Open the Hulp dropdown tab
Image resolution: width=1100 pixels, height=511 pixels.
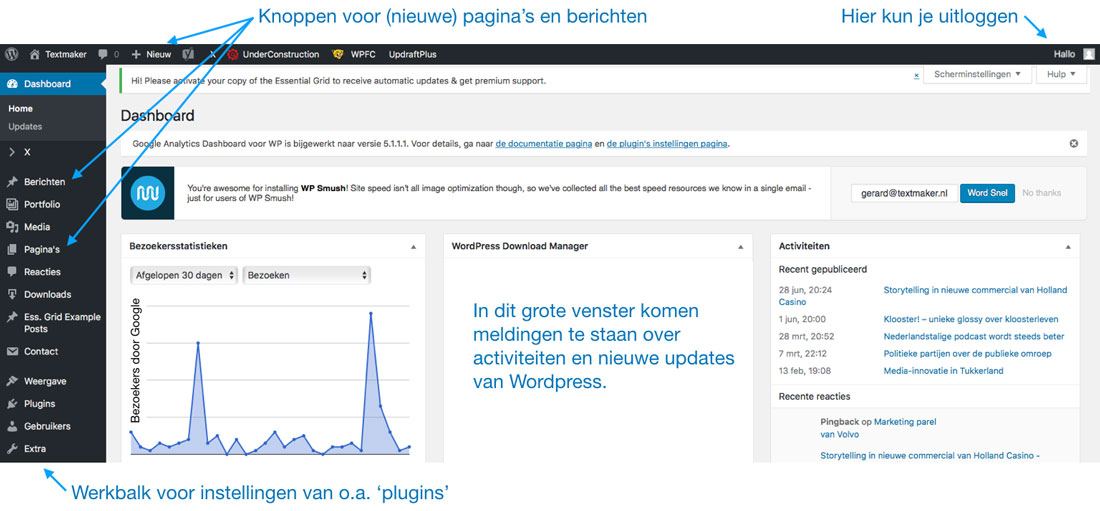coord(1061,74)
